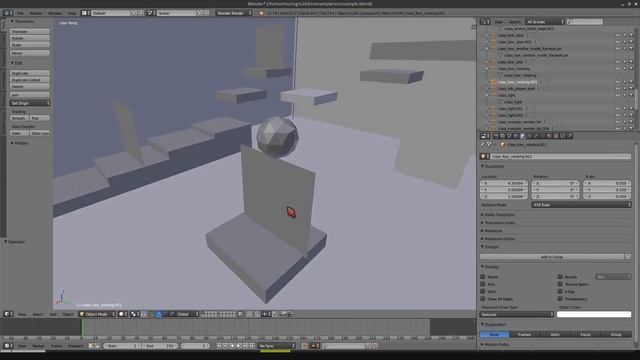Toggle visibility eye for class_func_rotating.001

tap(618, 82)
